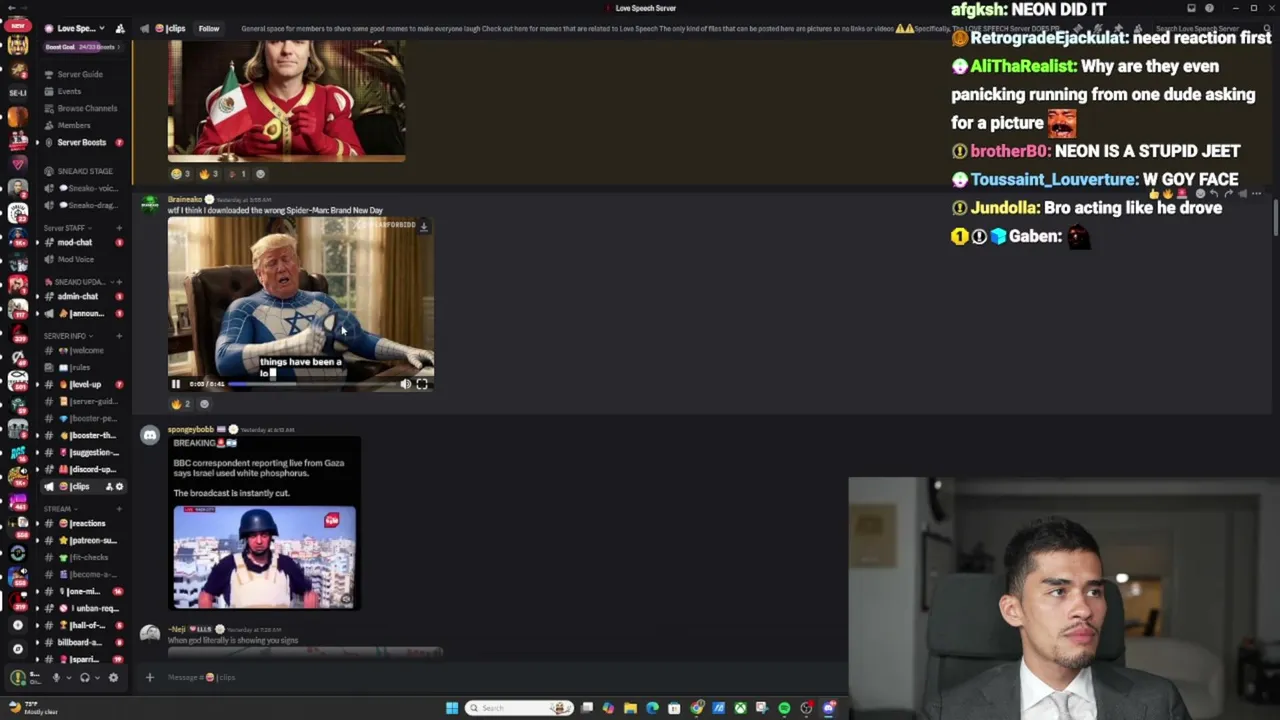Open the suggestion channel
1280x720 pixels.
point(92,452)
